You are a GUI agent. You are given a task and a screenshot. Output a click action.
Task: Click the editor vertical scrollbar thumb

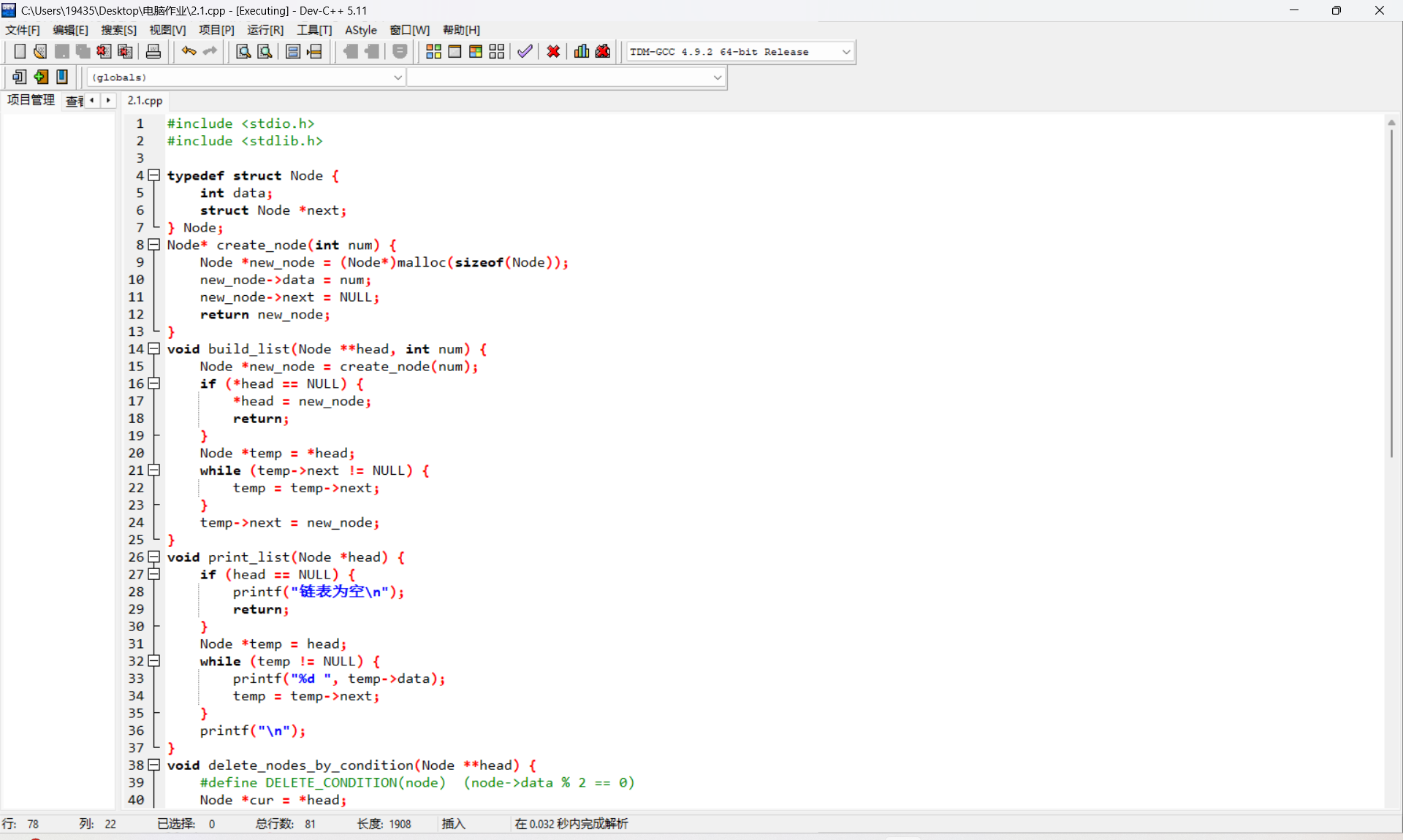coord(1391,292)
